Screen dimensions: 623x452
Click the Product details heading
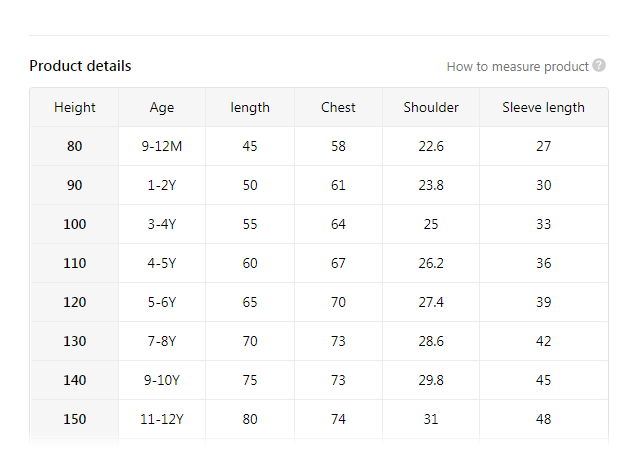click(x=80, y=66)
